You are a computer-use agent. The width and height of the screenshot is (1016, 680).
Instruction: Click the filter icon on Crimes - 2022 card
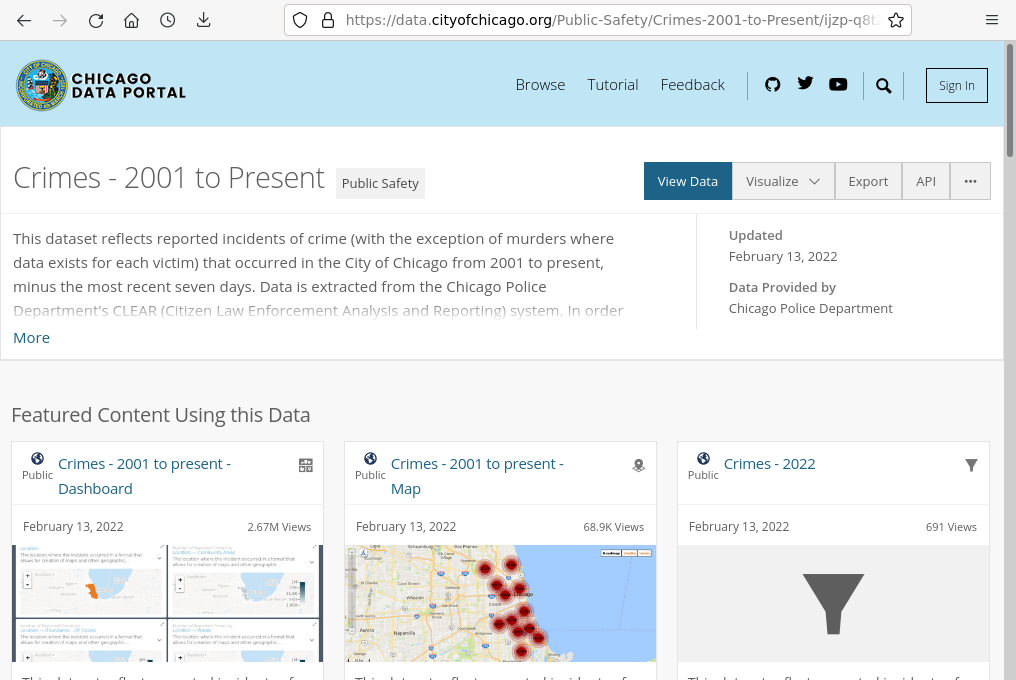(971, 465)
